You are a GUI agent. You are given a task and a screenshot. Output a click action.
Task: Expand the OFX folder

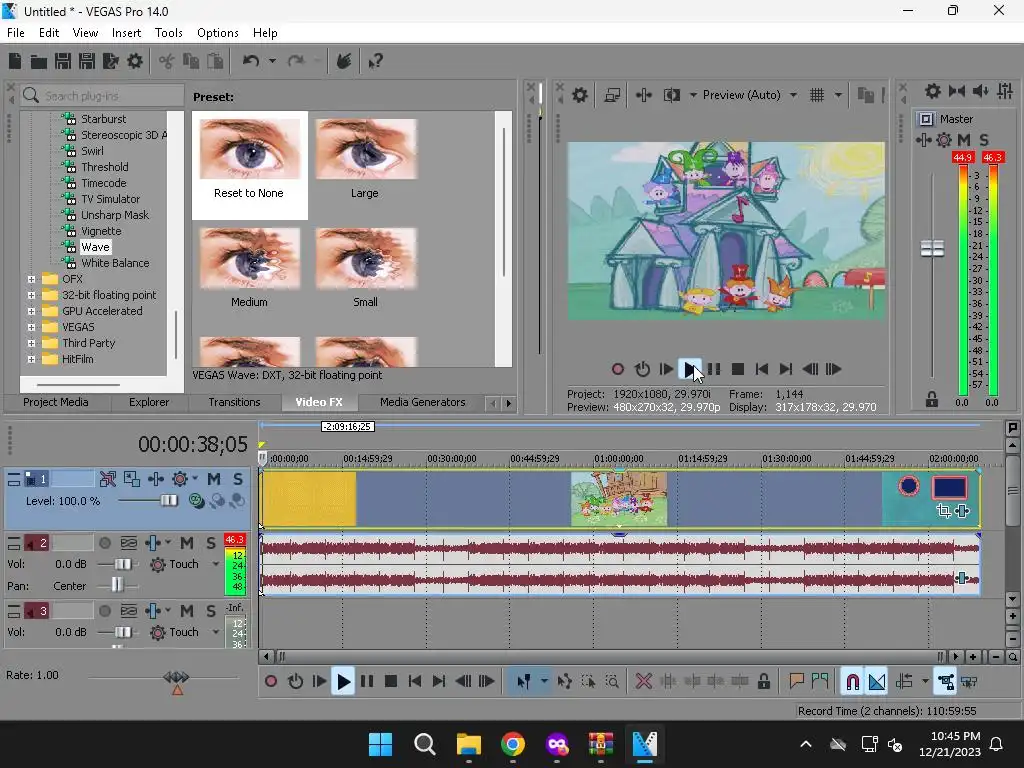[x=31, y=279]
